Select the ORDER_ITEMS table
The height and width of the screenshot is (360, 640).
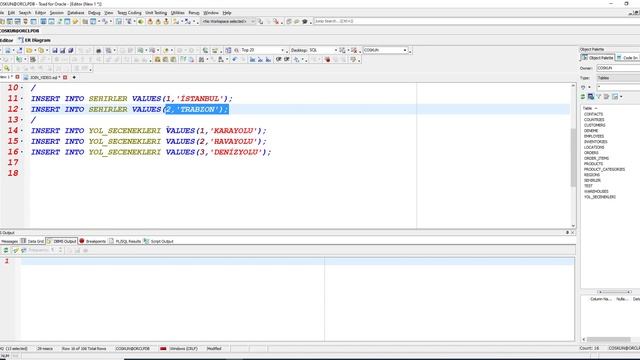coord(596,158)
